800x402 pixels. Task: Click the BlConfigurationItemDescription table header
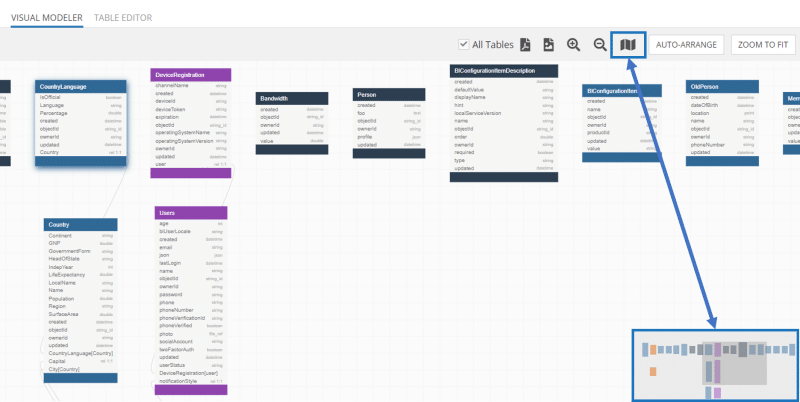point(503,71)
